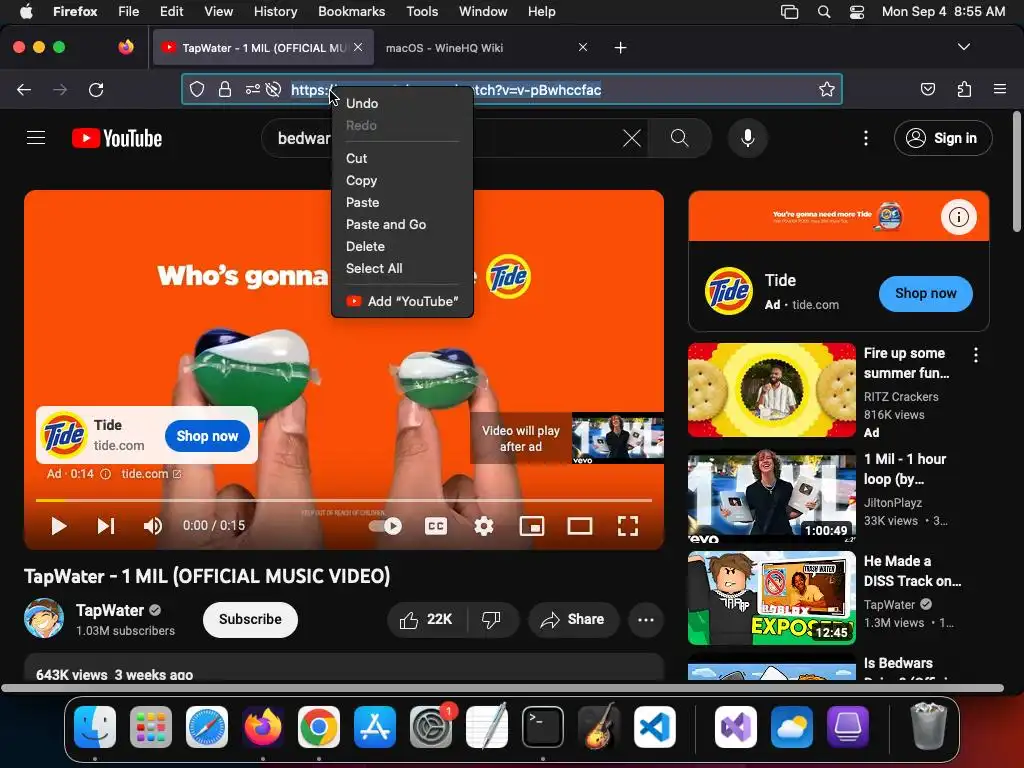Mute the video using the speaker icon
Screen dimensions: 1024x768
pyautogui.click(x=153, y=526)
